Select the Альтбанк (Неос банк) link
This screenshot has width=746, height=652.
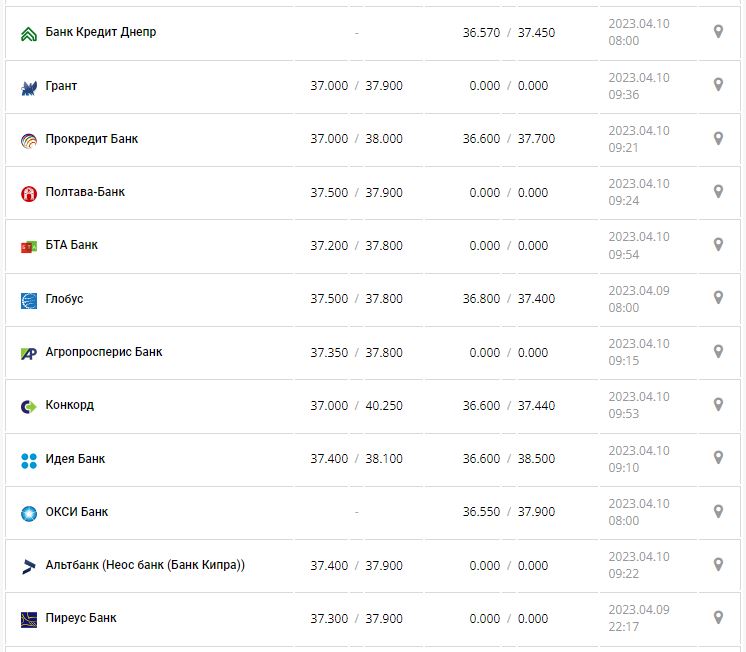click(145, 565)
